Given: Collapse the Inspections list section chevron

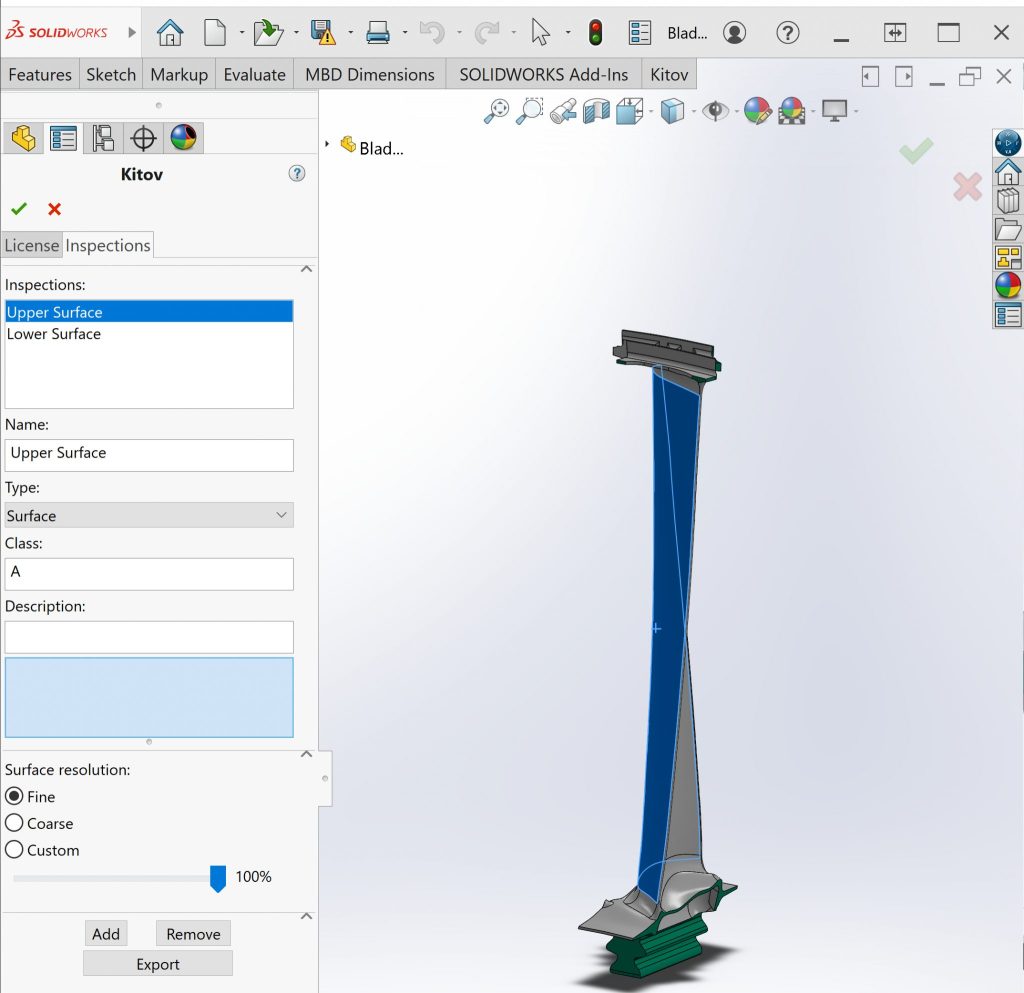Looking at the screenshot, I should tap(307, 268).
